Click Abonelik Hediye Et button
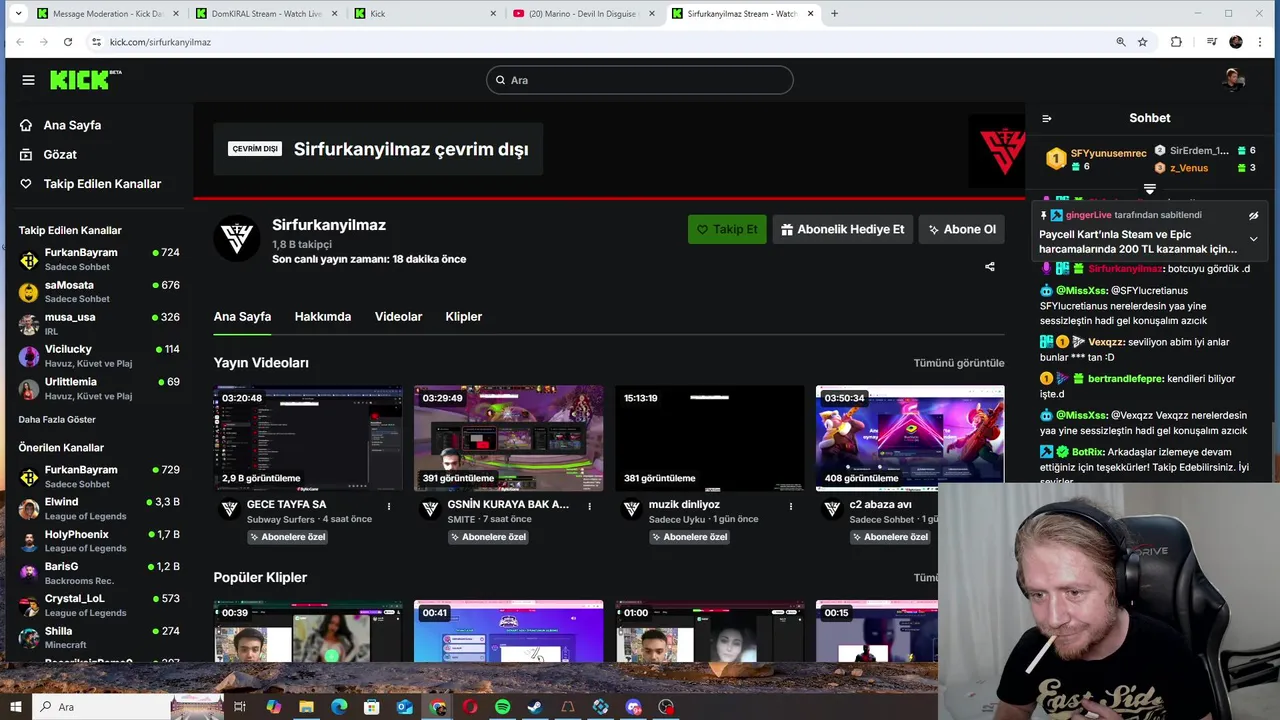 843,229
